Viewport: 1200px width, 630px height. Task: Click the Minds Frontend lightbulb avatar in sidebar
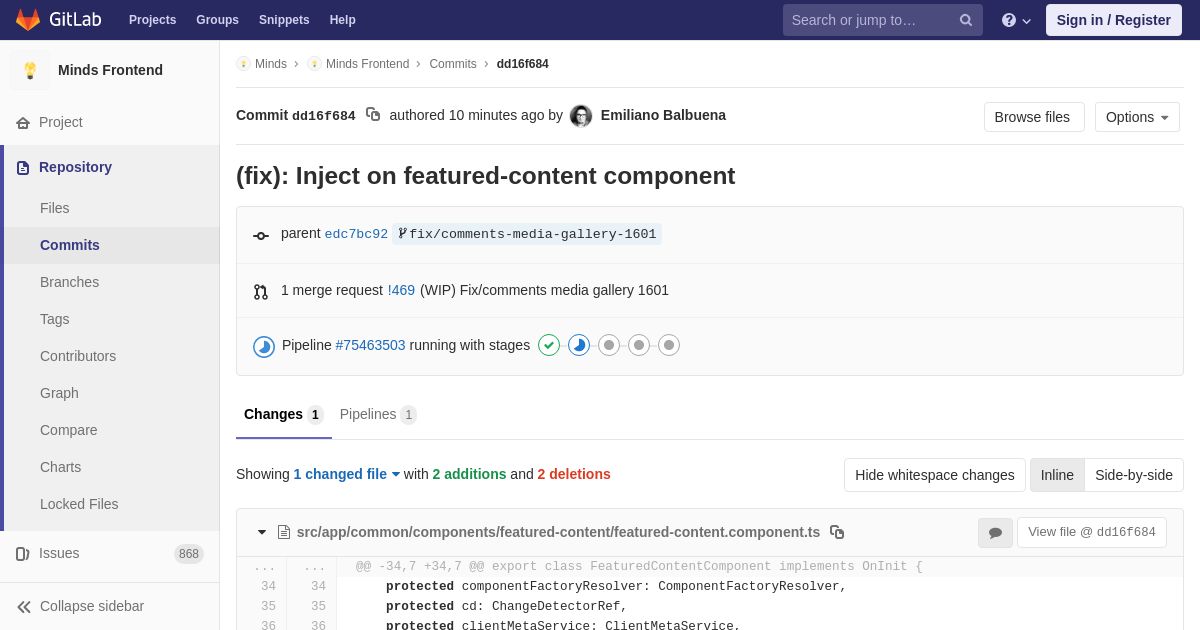coord(30,70)
